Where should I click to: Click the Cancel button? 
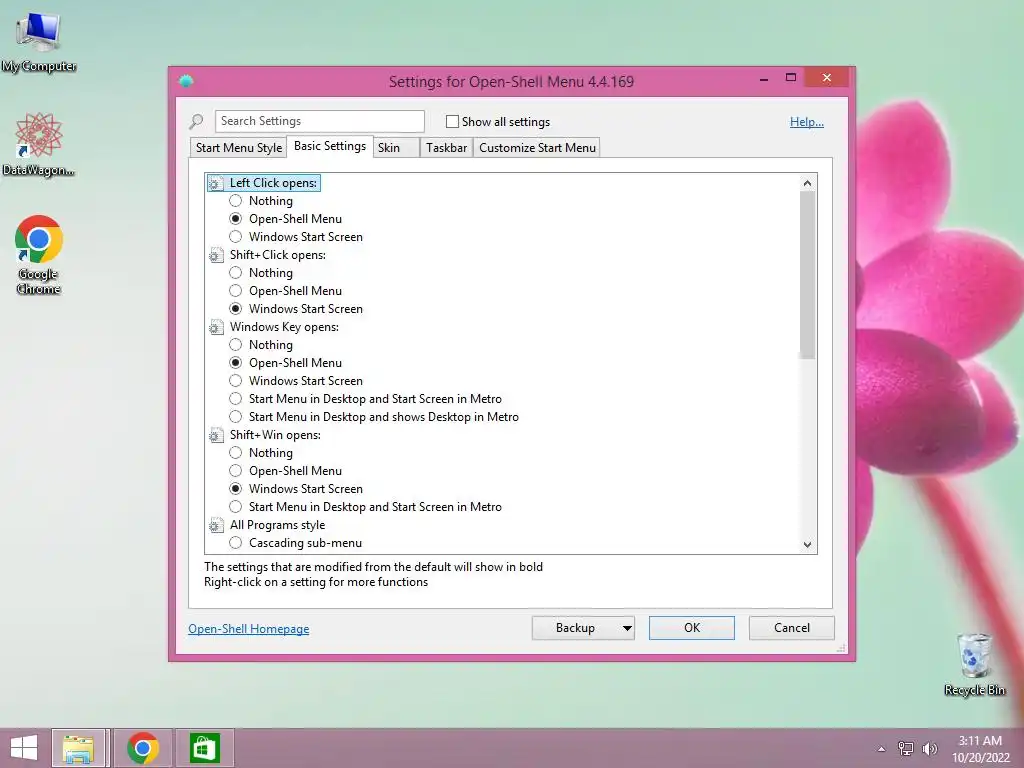[792, 628]
